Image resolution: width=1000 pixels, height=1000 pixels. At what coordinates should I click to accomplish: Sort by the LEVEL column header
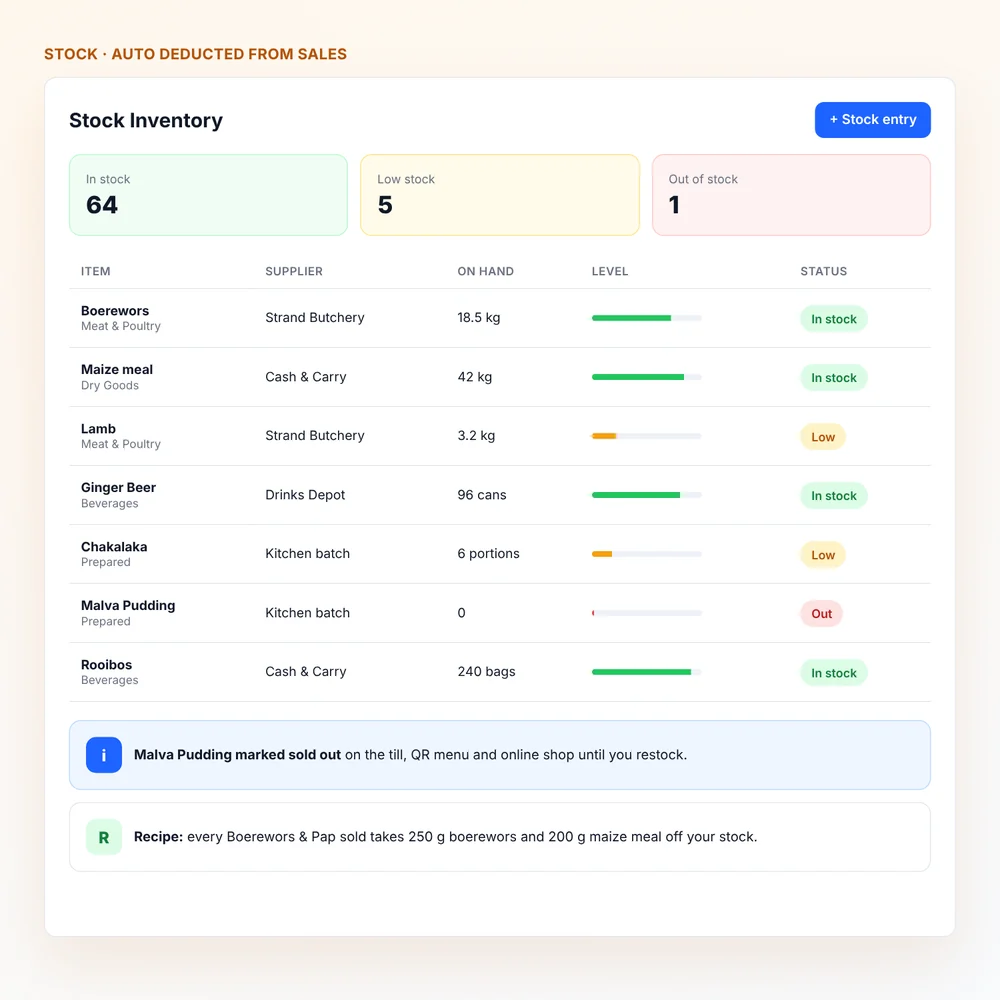tap(610, 271)
